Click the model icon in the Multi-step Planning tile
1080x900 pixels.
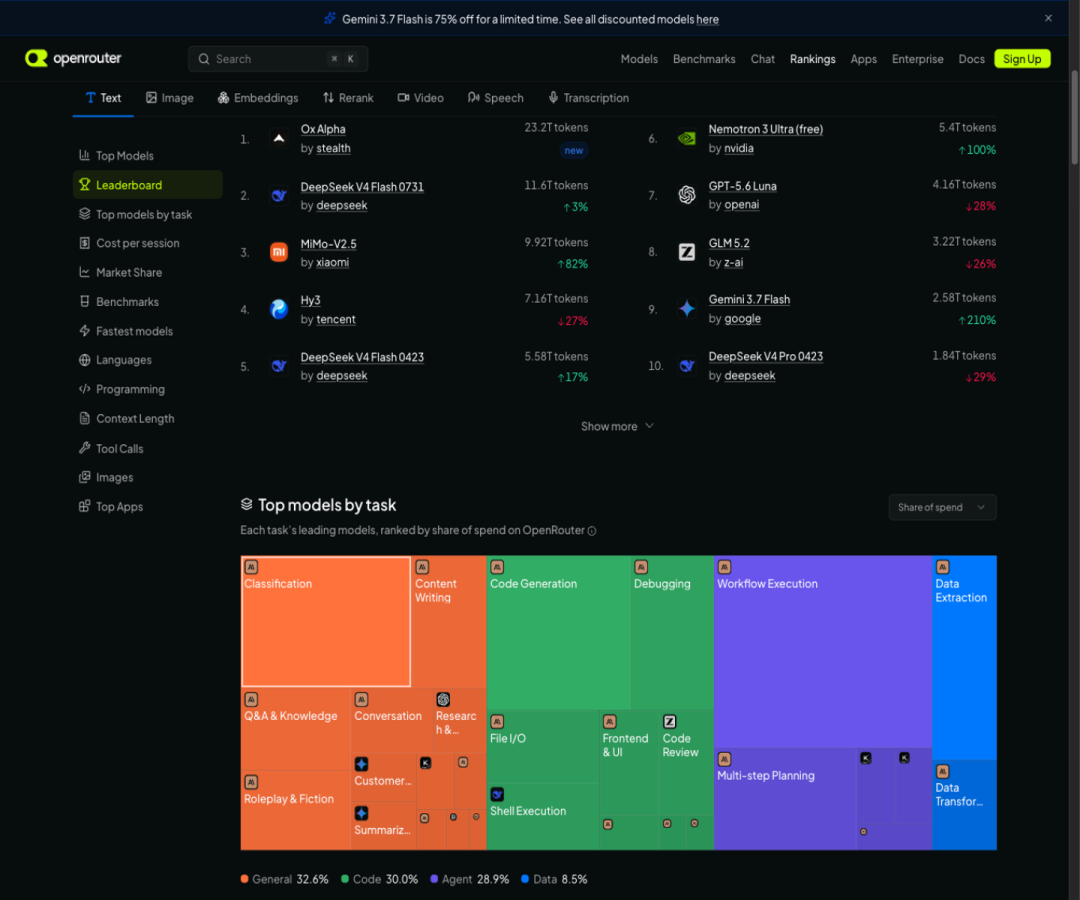pyautogui.click(x=724, y=760)
